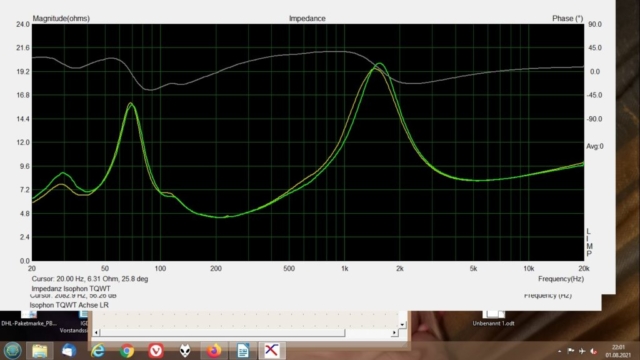Open the muted volume tray icon
This screenshot has width=640, height=360.
pos(594,351)
